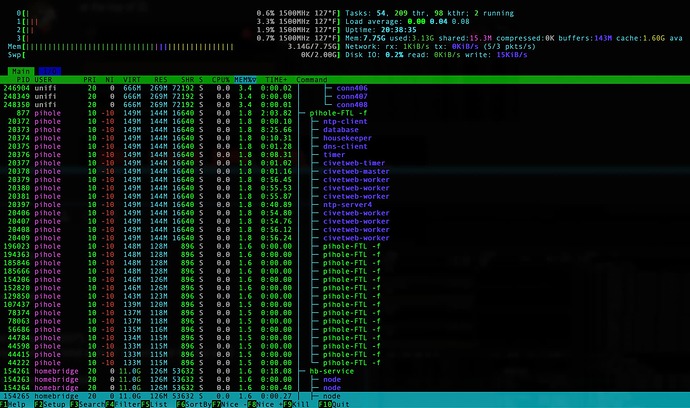Image resolution: width=690 pixels, height=408 pixels.
Task: Click the CPU 1 usage meter
Action: pos(178,22)
